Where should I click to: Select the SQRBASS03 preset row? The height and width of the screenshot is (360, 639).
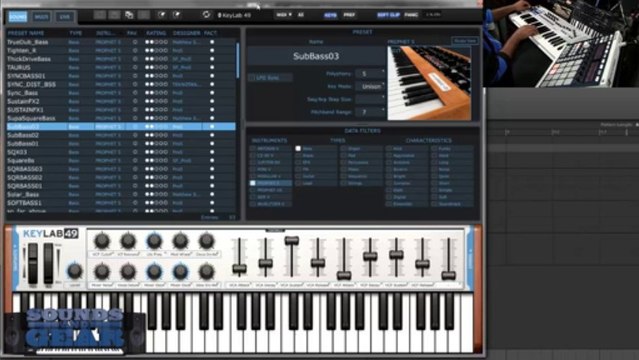point(121,169)
